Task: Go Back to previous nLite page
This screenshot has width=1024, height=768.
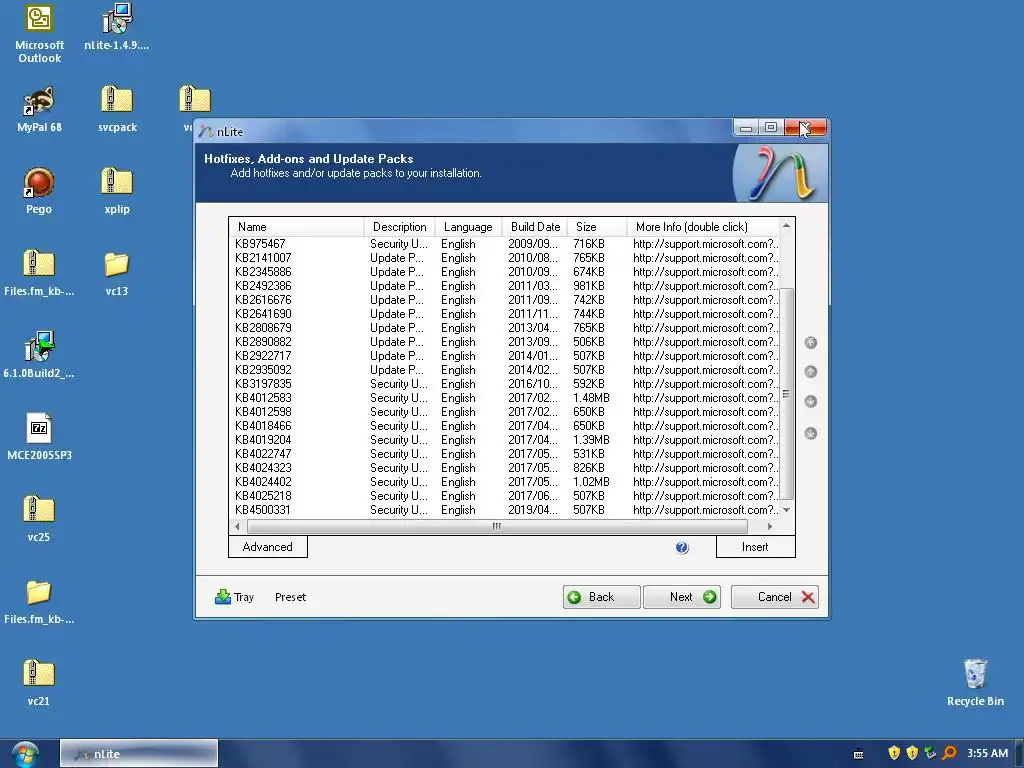Action: pos(601,597)
